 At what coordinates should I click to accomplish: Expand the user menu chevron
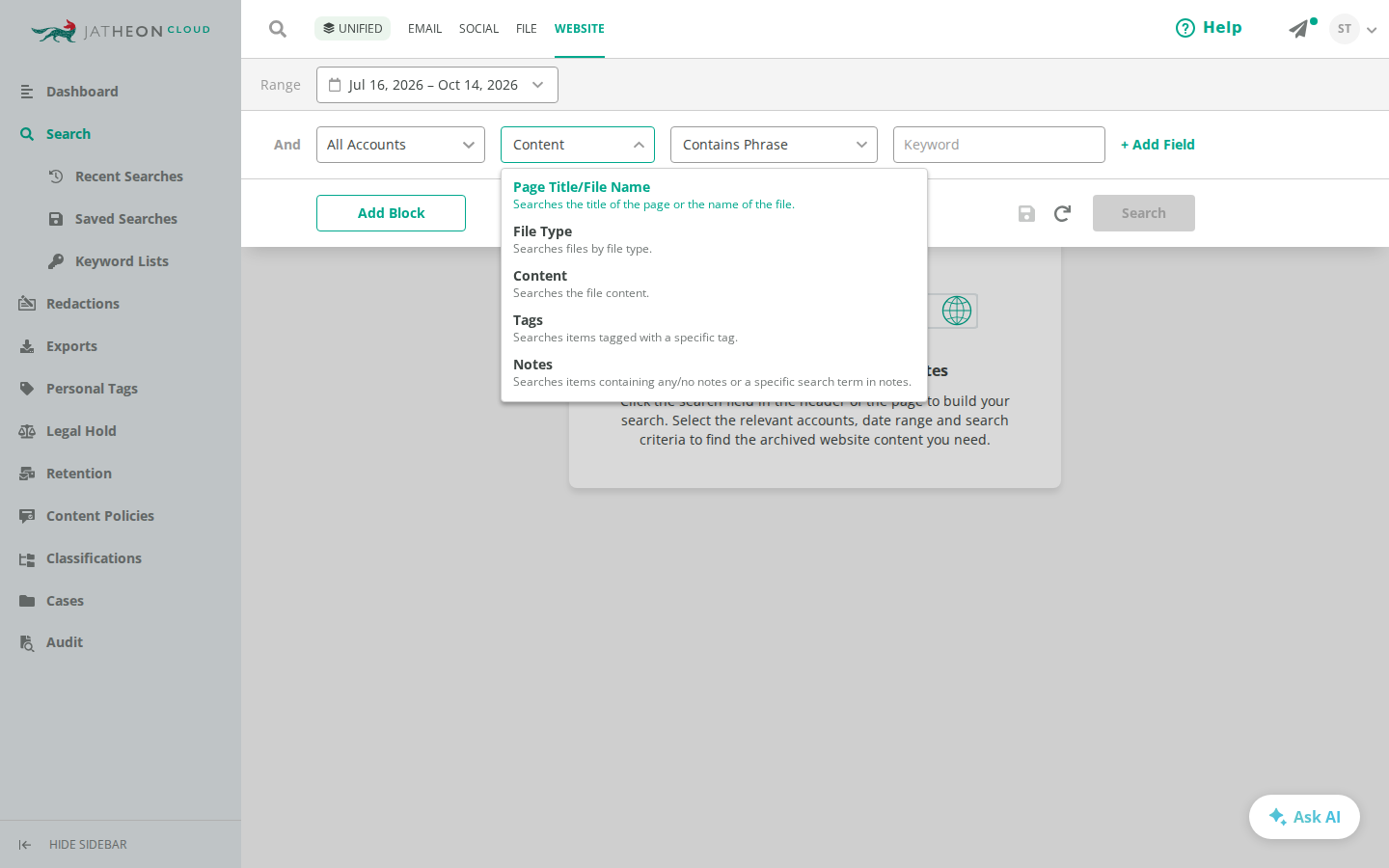click(x=1372, y=30)
